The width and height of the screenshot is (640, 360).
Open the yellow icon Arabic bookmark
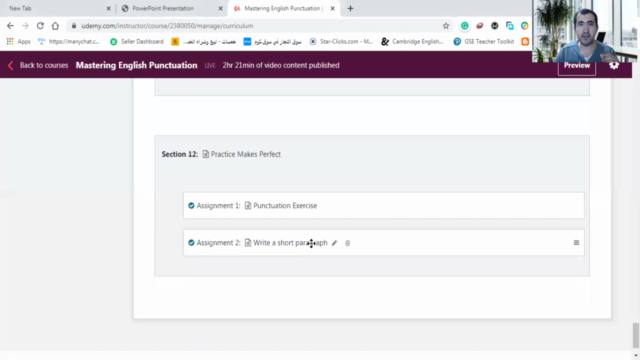[x=203, y=41]
